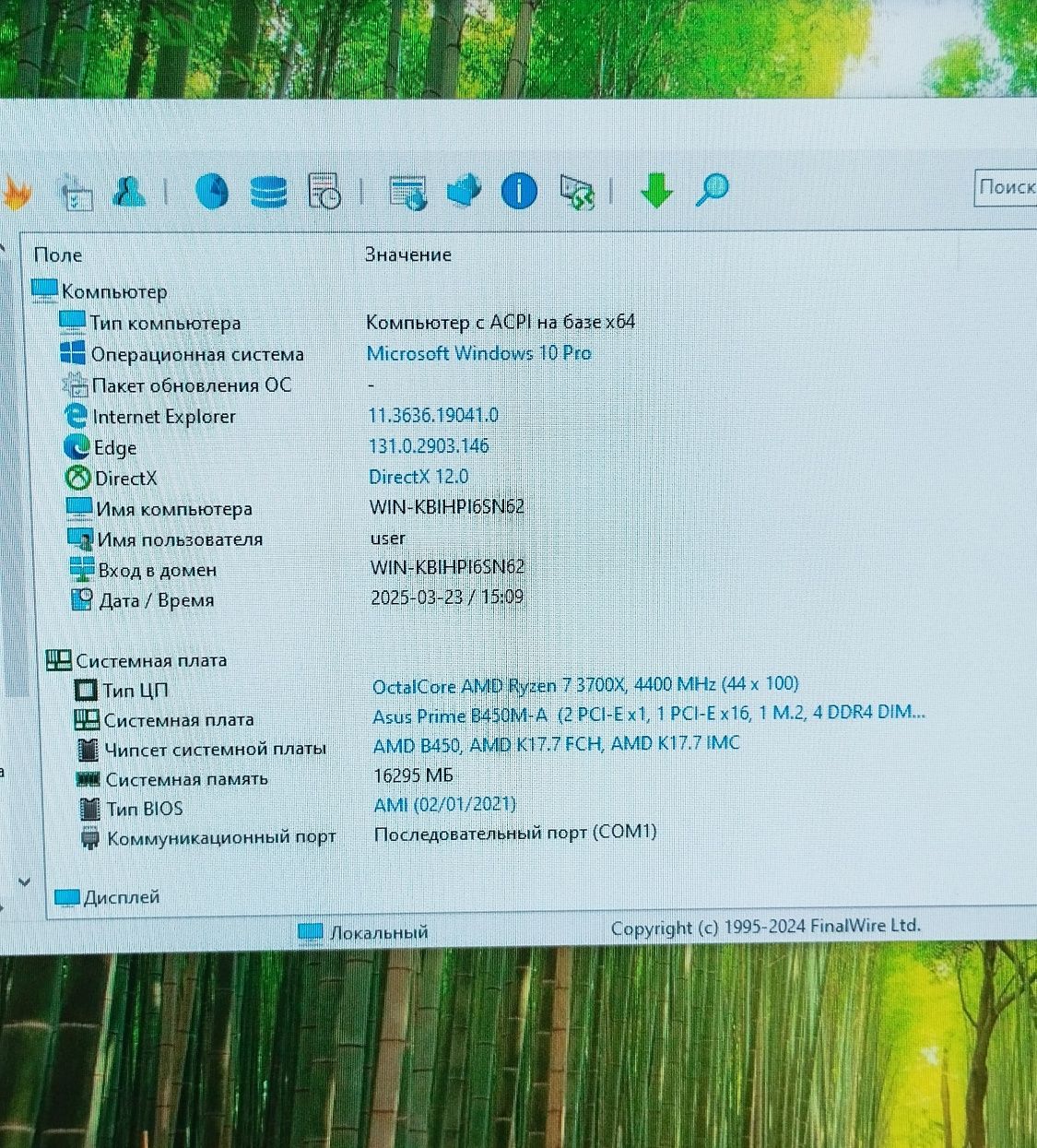Click the clock icon beside Дата / Время
Image resolution: width=1037 pixels, height=1148 pixels.
tap(82, 599)
